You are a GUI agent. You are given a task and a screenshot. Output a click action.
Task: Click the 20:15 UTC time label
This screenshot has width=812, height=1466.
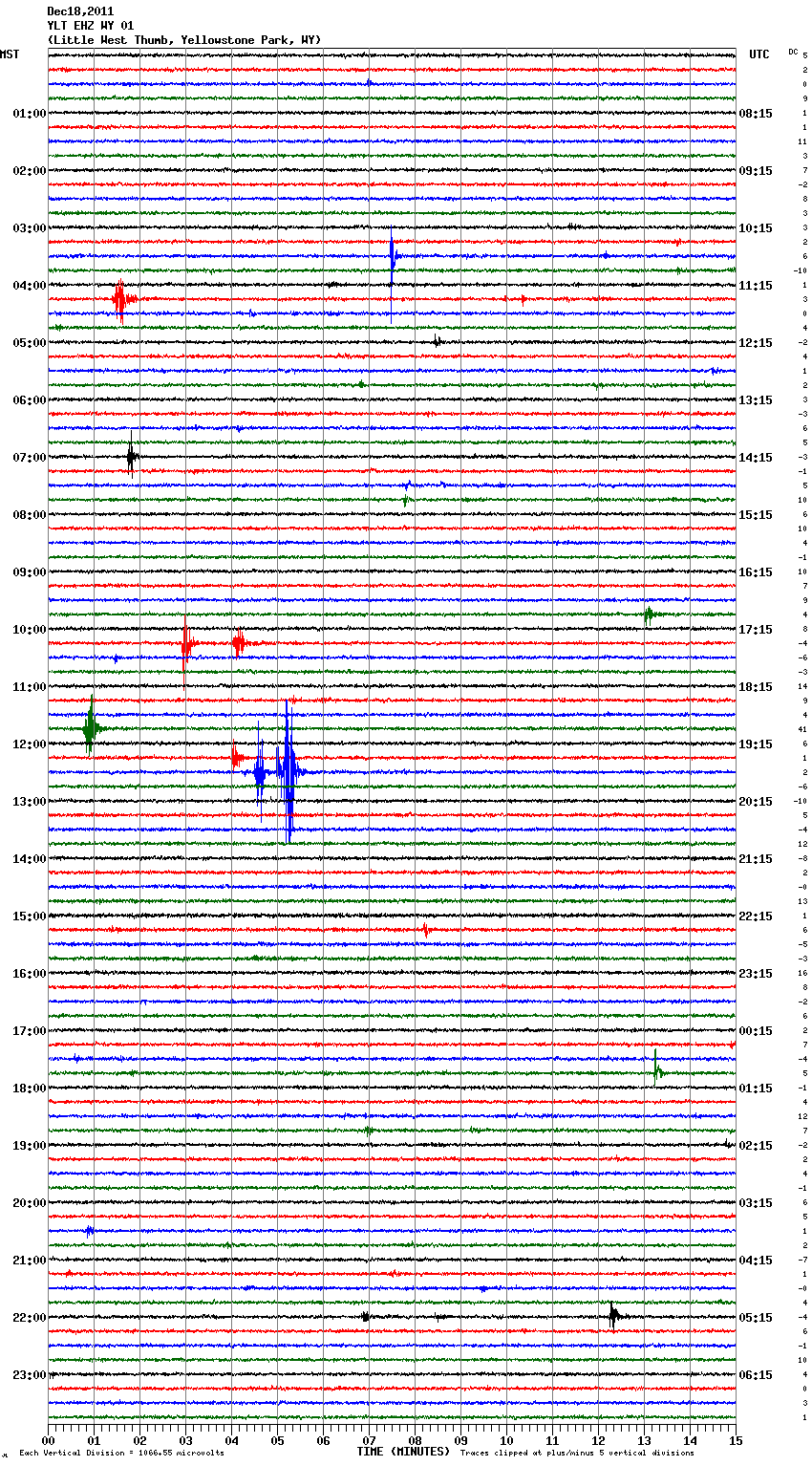pyautogui.click(x=756, y=802)
